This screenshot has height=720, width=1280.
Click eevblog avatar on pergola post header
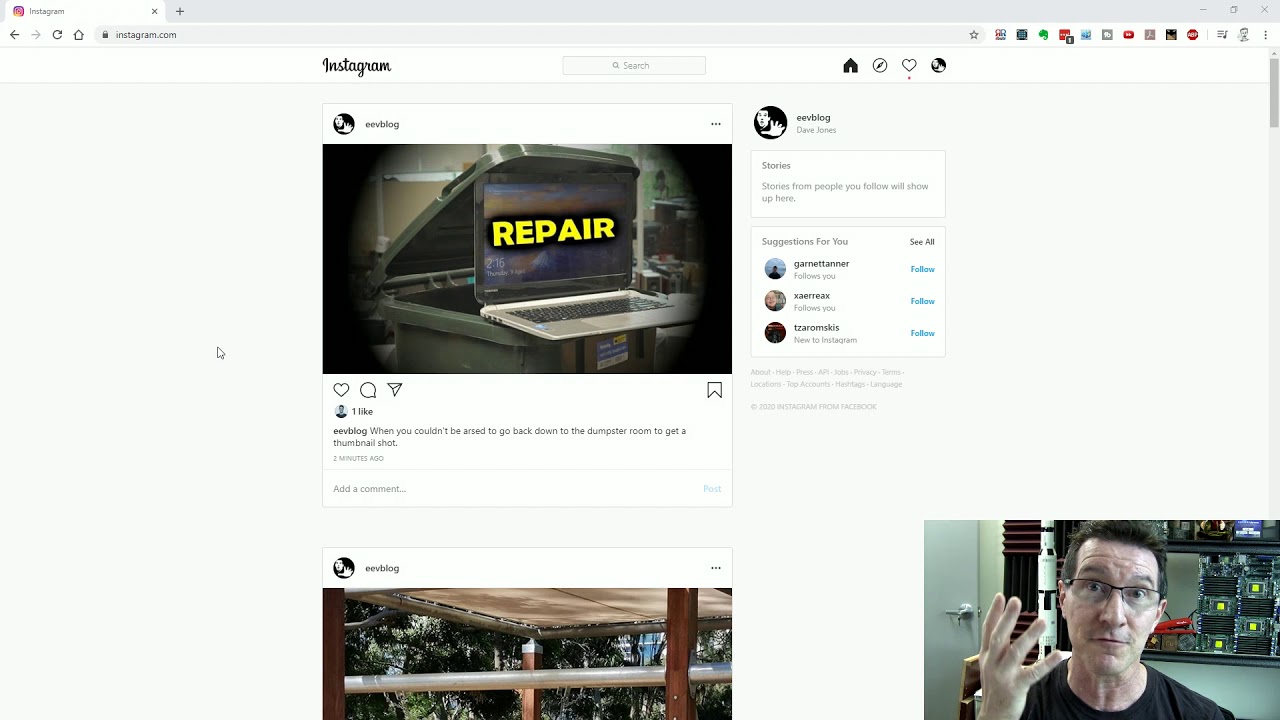[x=344, y=568]
